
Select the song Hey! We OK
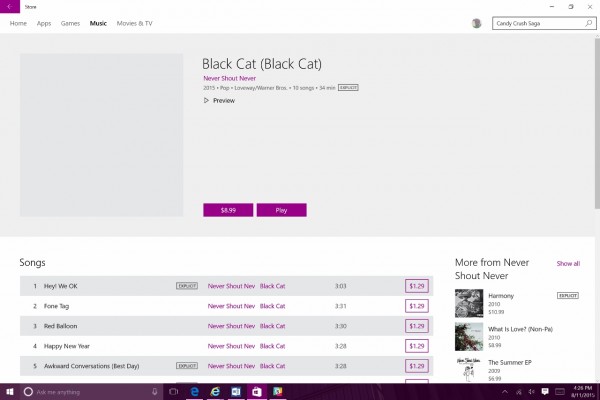(61, 286)
